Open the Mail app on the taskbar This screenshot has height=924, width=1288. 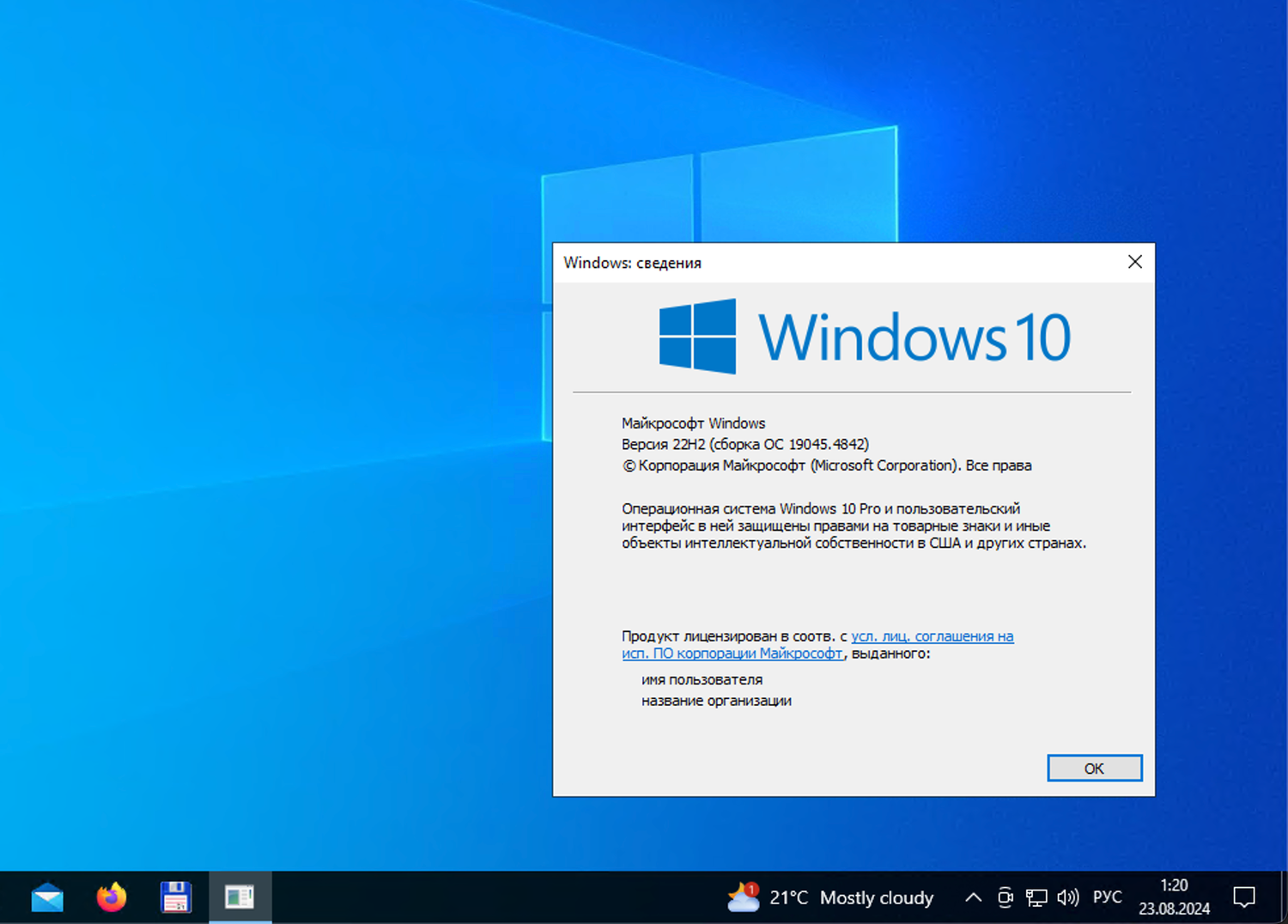pos(46,897)
